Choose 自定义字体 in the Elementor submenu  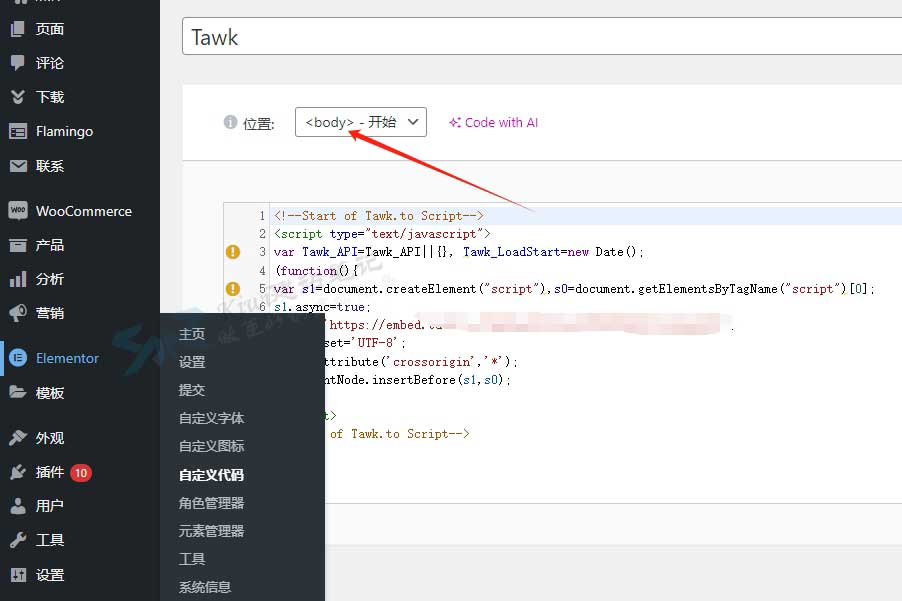211,418
